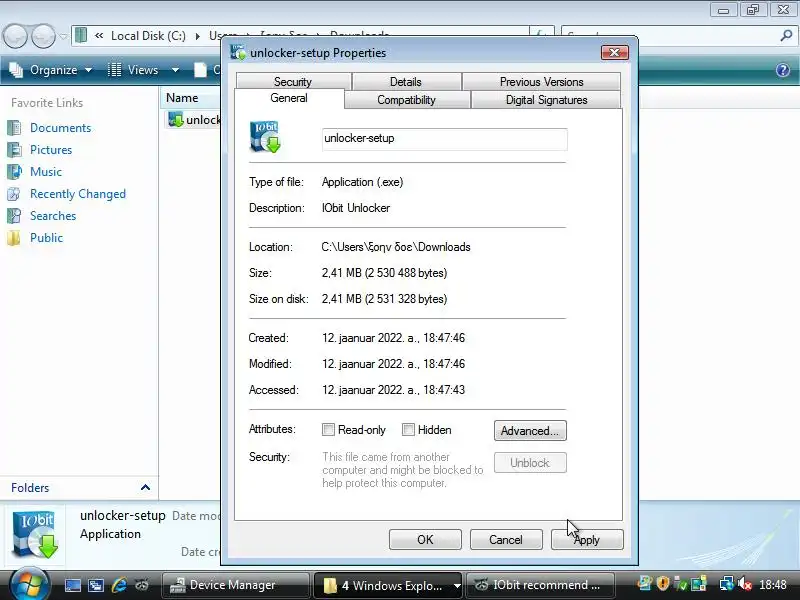Click the raccoon quick launch icon
Image resolution: width=800 pixels, height=600 pixels.
tap(142, 585)
